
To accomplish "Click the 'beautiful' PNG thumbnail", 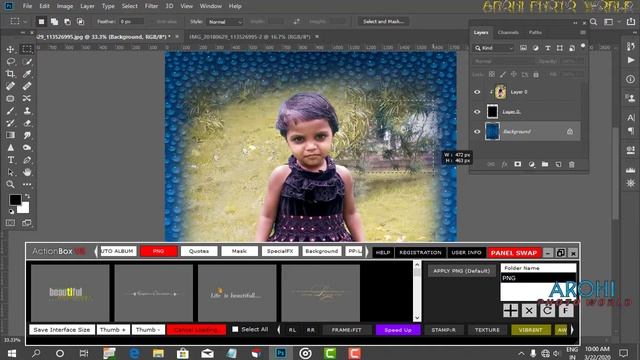I will 70,293.
